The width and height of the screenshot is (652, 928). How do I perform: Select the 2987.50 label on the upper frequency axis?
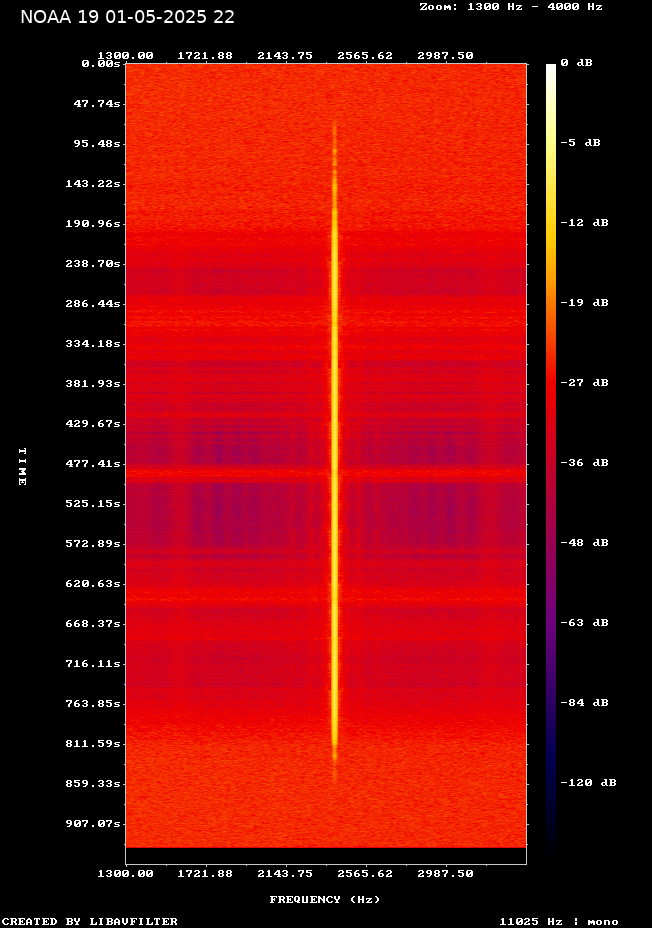coord(445,56)
